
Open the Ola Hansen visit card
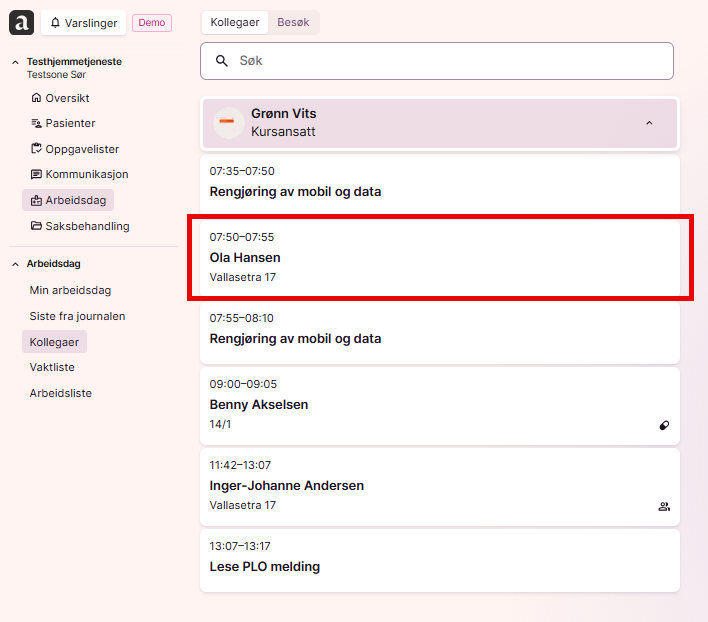(440, 257)
